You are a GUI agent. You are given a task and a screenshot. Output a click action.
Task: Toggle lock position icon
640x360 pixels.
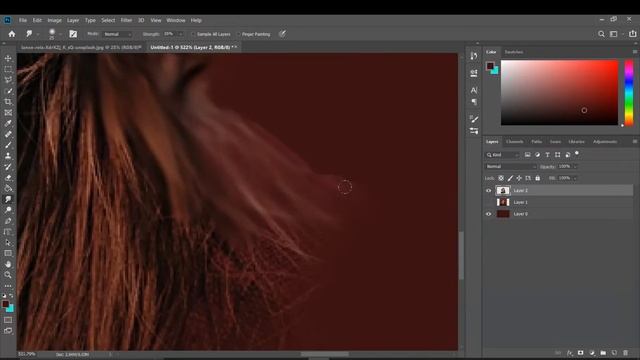(519, 178)
